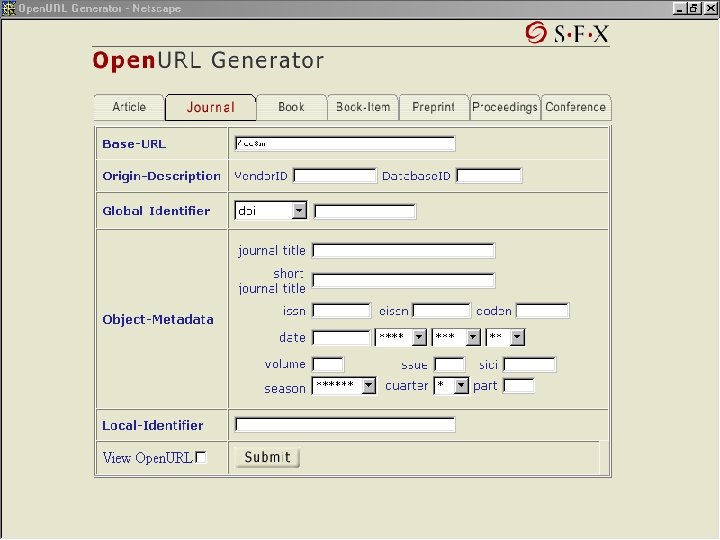Open the doi identifier type dropdown
The height and width of the screenshot is (540, 720).
coord(270,211)
